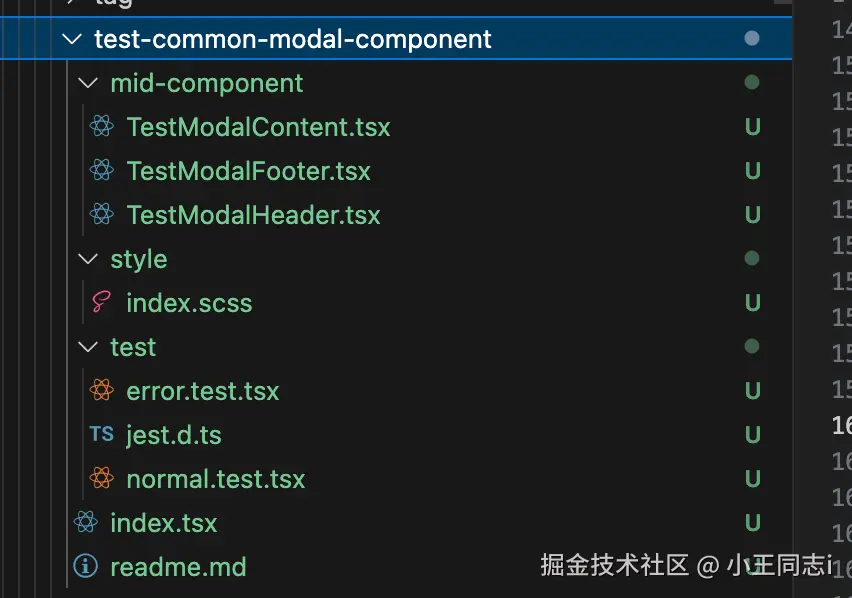Click untracked U badge on index.tsx

(x=752, y=523)
